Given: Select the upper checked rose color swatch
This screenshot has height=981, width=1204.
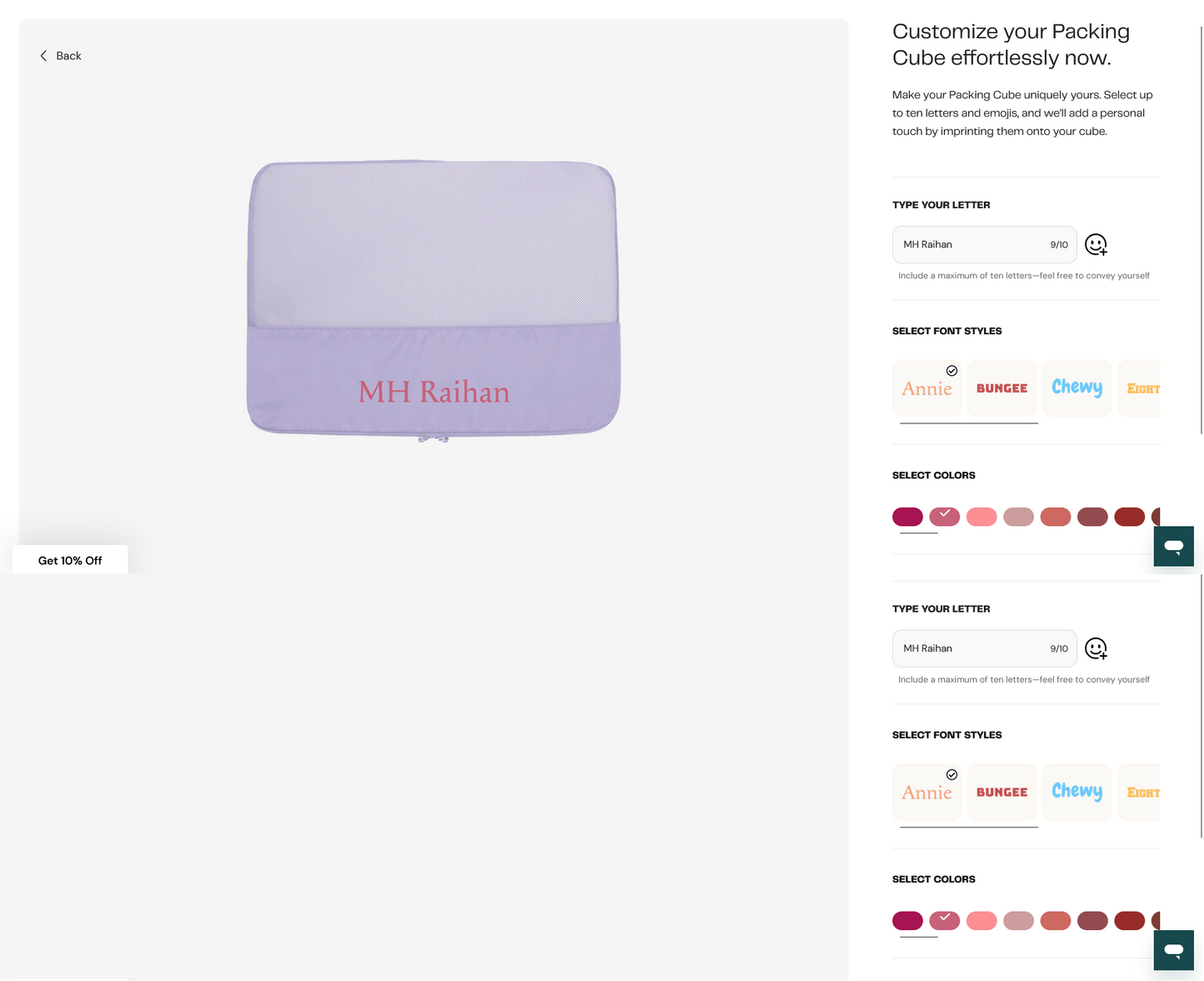Looking at the screenshot, I should tap(945, 517).
